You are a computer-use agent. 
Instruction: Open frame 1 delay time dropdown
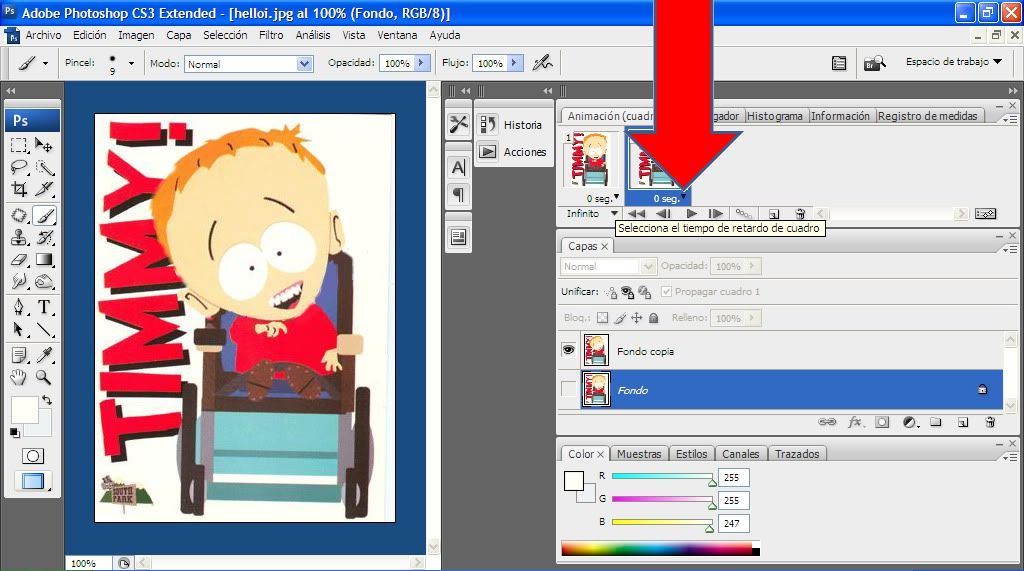(x=616, y=197)
